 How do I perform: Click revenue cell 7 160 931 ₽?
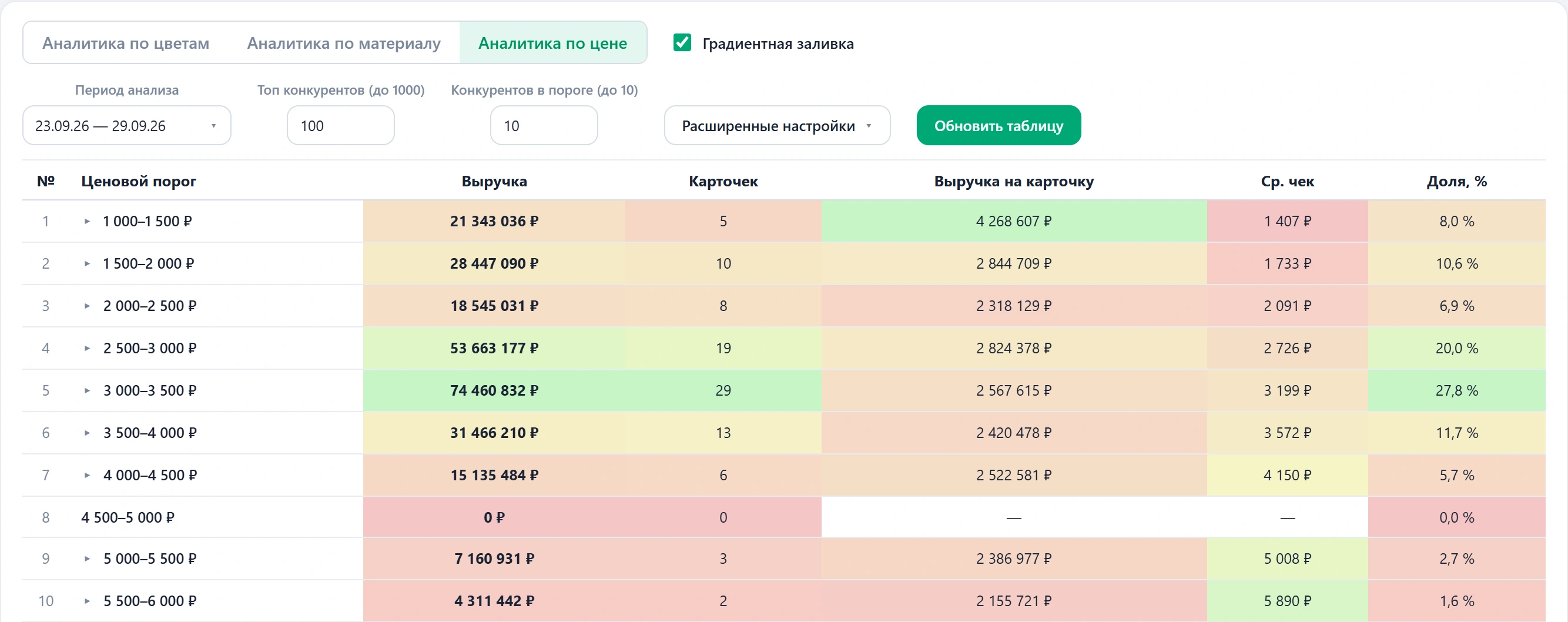(x=494, y=559)
